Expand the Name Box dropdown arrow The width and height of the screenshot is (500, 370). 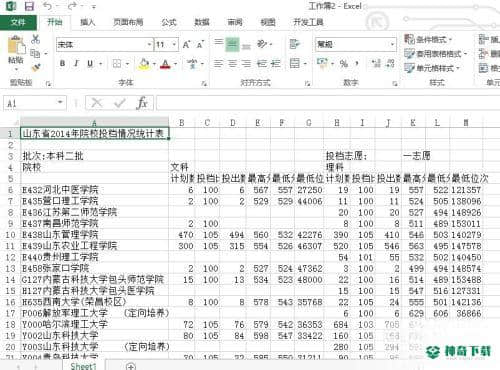click(60, 102)
